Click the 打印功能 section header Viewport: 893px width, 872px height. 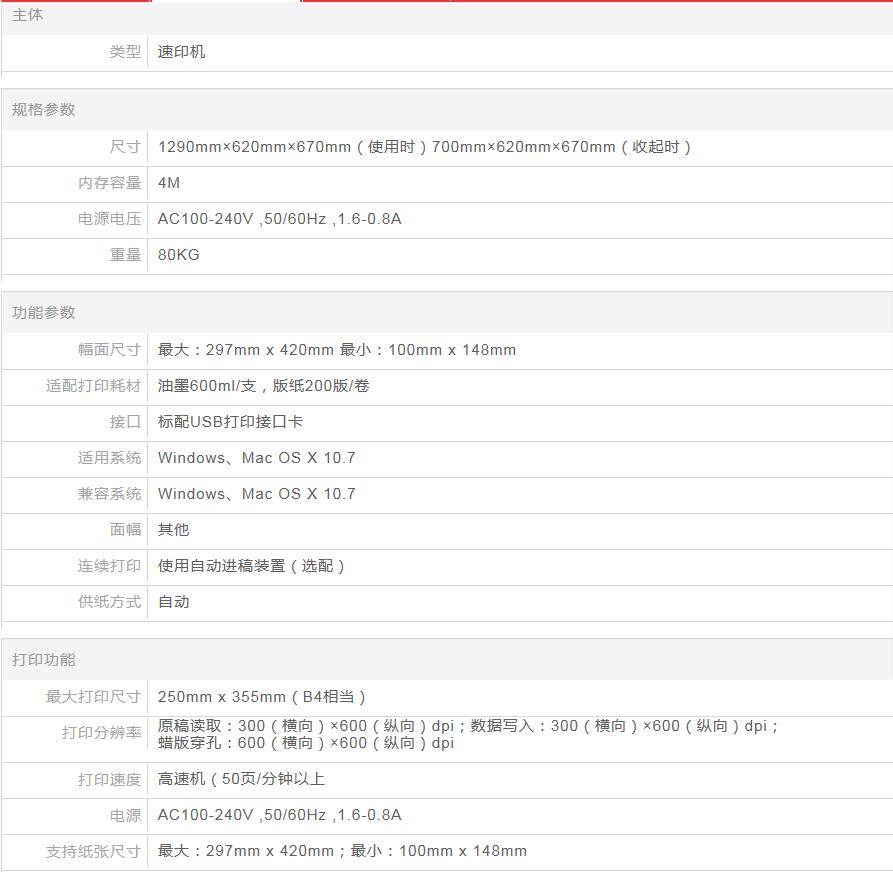click(44, 660)
